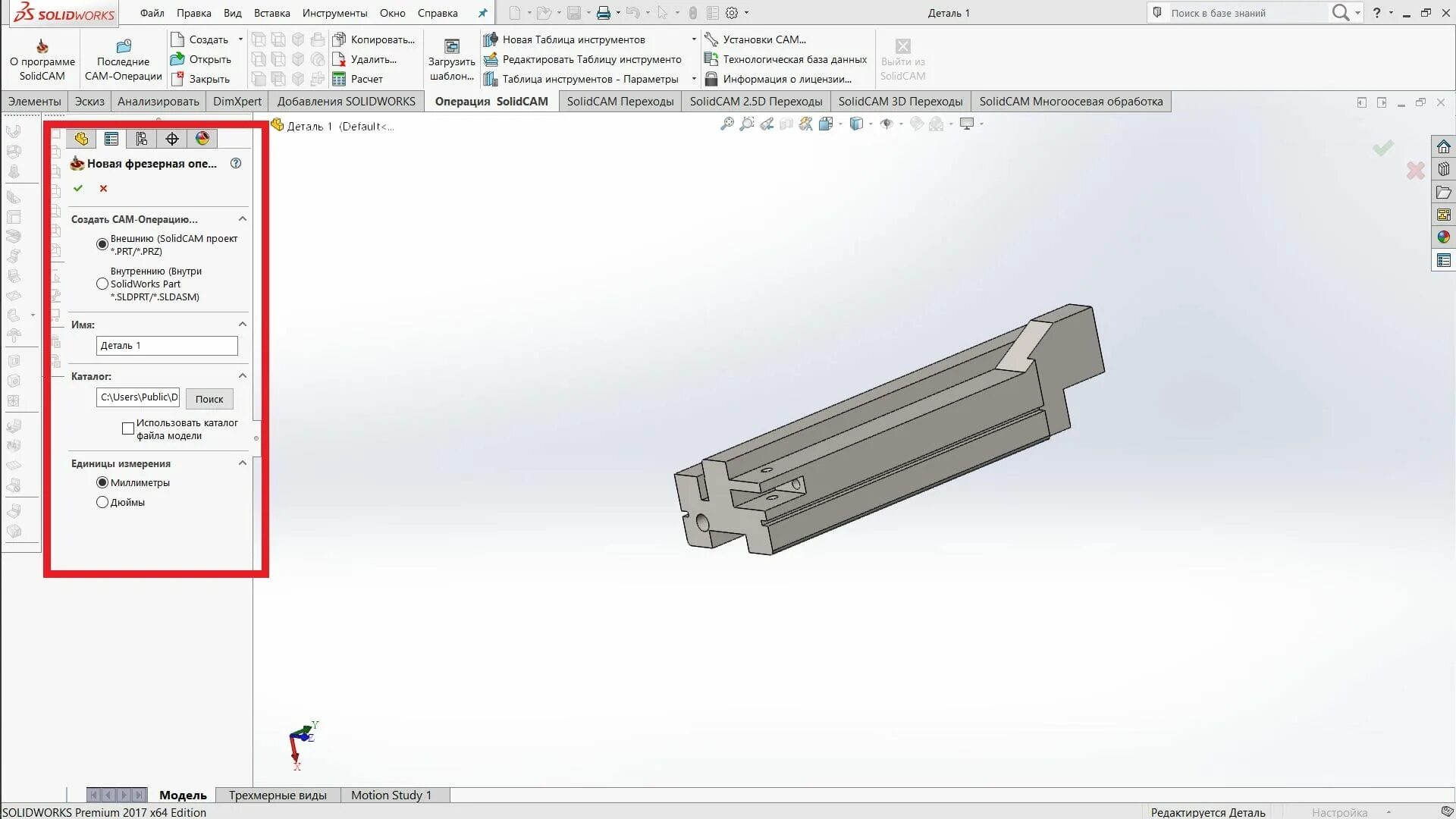Screen dimensions: 1456x819
Task: Select the Zoom to Area tool
Action: point(747,124)
